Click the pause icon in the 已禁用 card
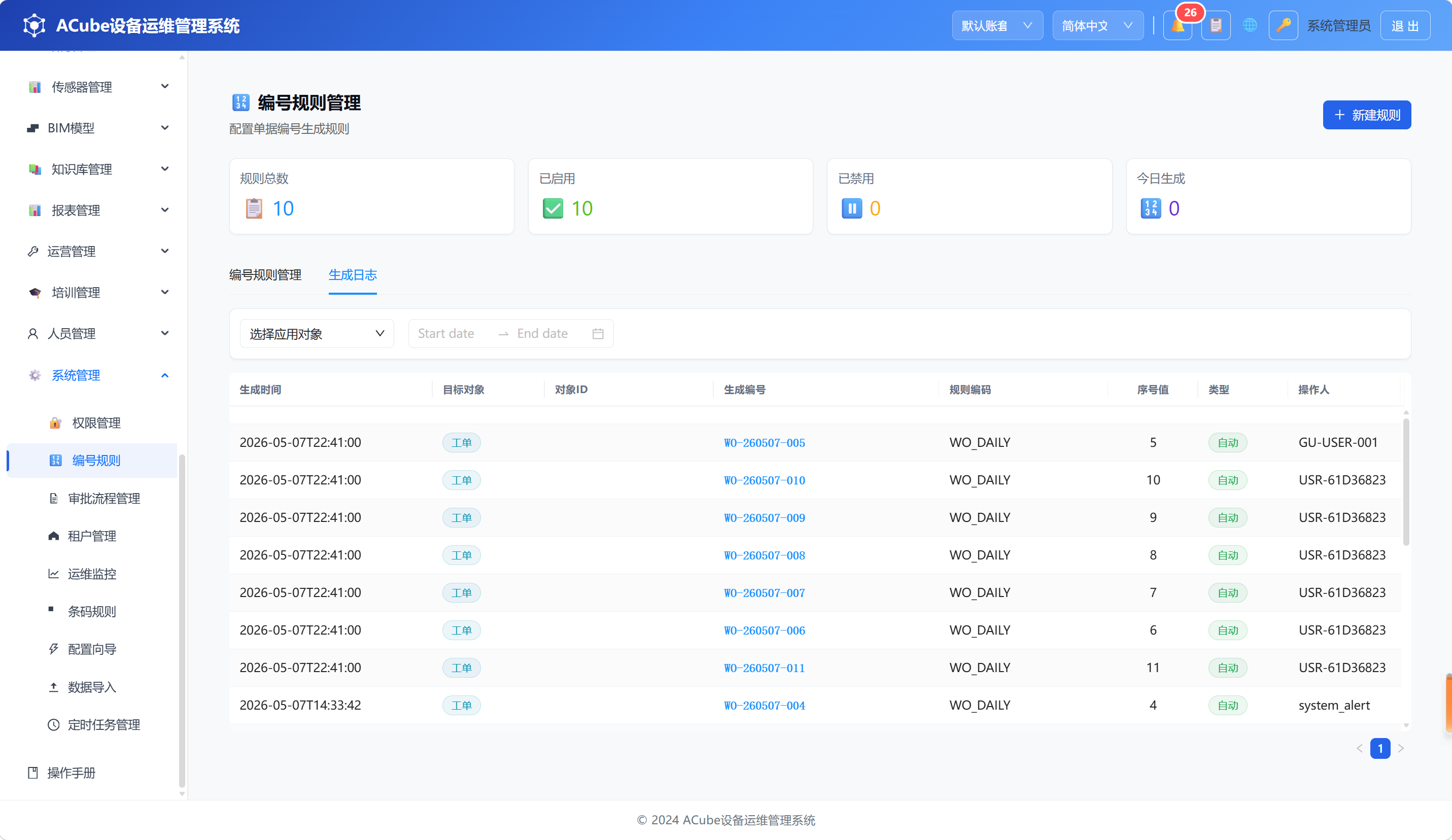This screenshot has width=1452, height=840. coord(852,208)
